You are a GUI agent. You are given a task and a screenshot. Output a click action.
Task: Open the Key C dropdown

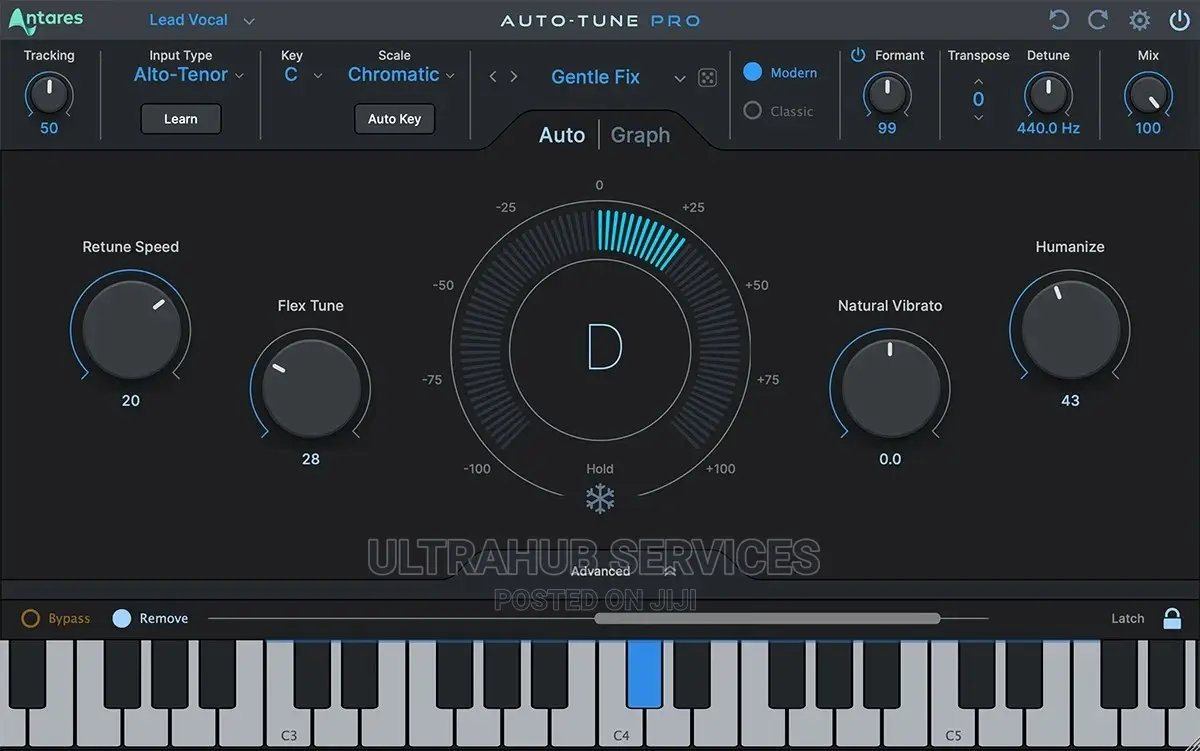coord(303,75)
